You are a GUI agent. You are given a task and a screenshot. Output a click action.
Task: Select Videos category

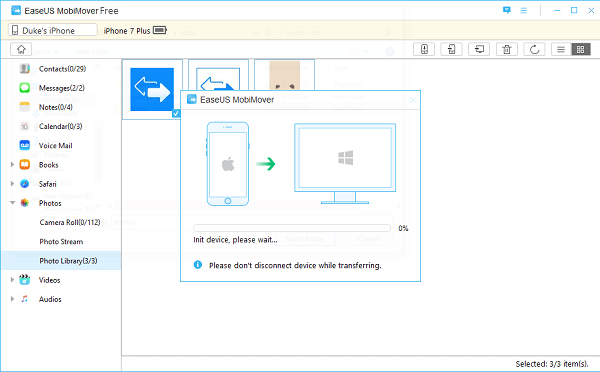point(49,280)
